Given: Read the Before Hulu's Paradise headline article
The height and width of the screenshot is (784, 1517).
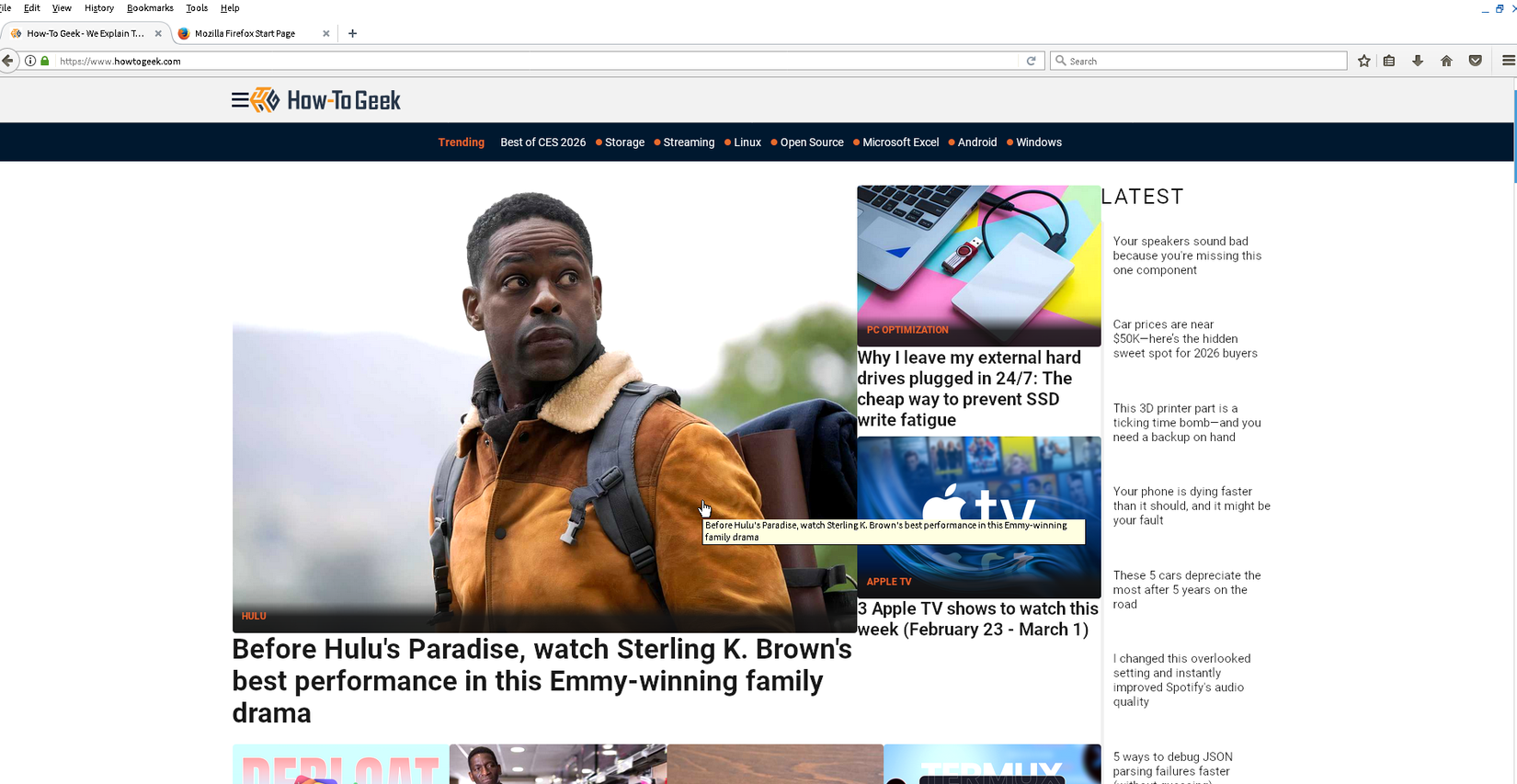Looking at the screenshot, I should tap(542, 681).
